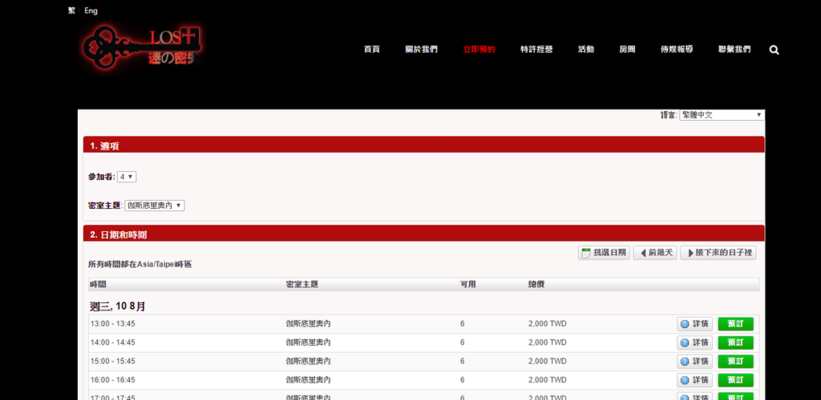Switch site language to 繁 Traditional Chinese

point(71,10)
